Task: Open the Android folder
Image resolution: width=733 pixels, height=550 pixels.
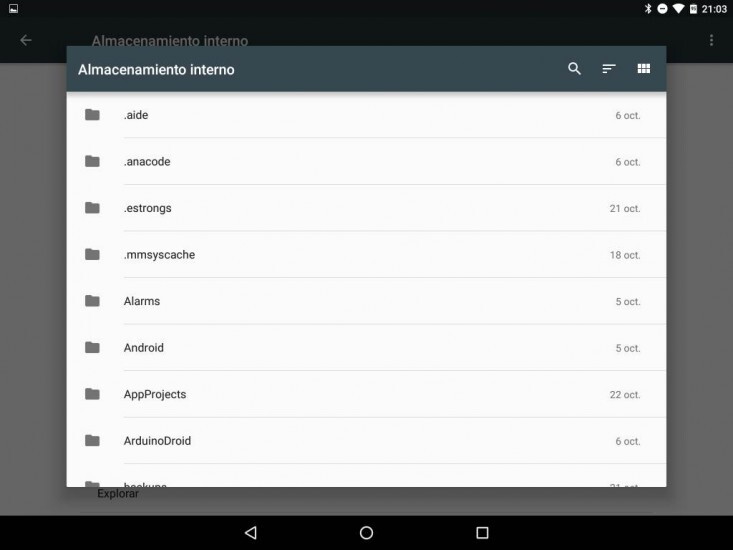Action: (366, 348)
